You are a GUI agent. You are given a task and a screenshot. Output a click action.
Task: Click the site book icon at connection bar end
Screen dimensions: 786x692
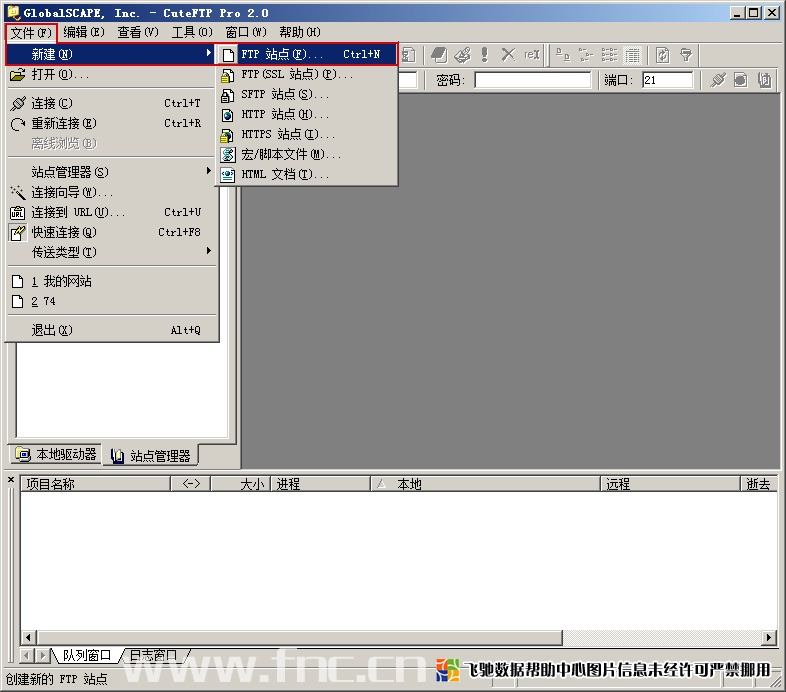point(764,80)
